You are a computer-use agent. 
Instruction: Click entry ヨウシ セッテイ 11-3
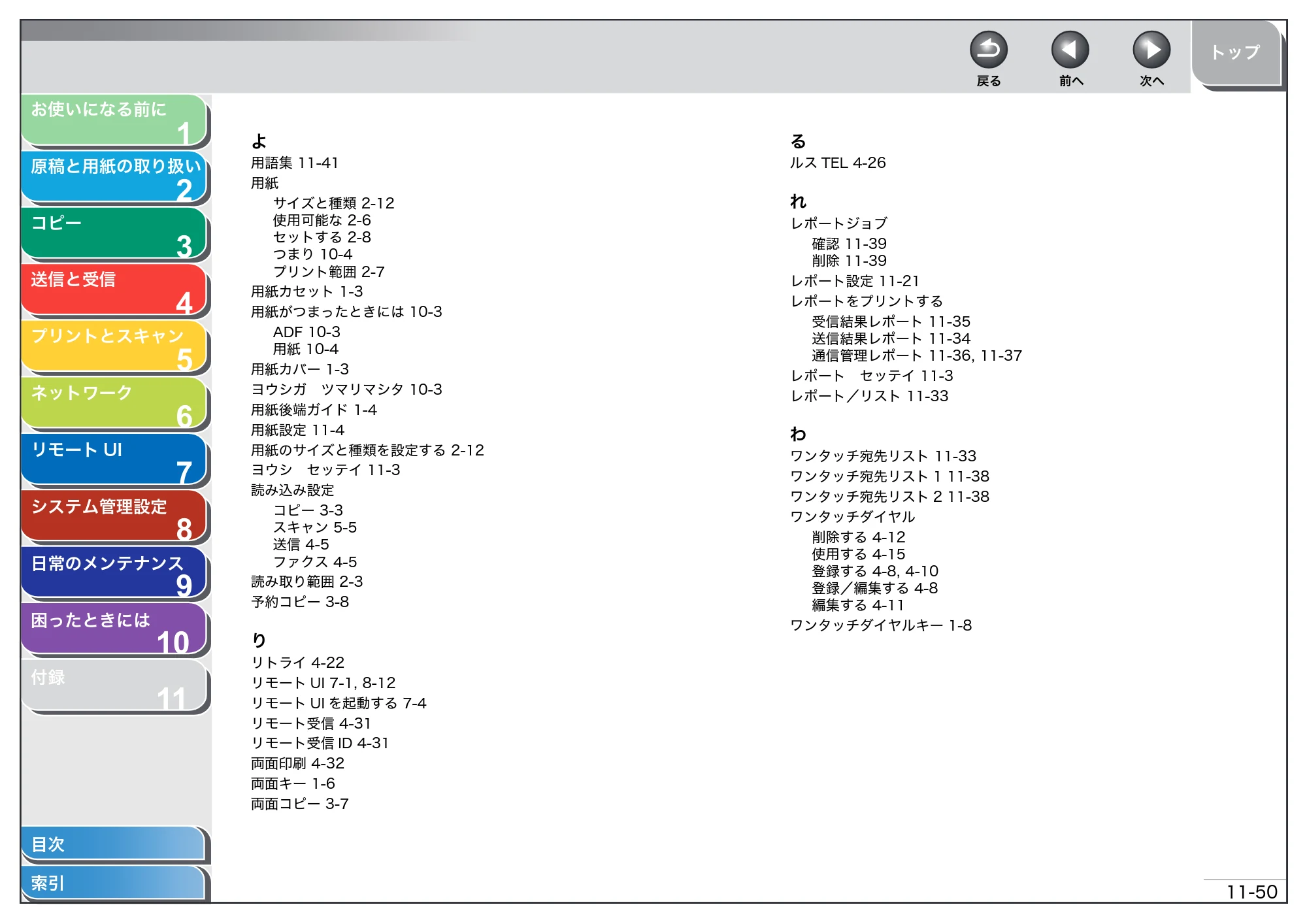(x=326, y=470)
